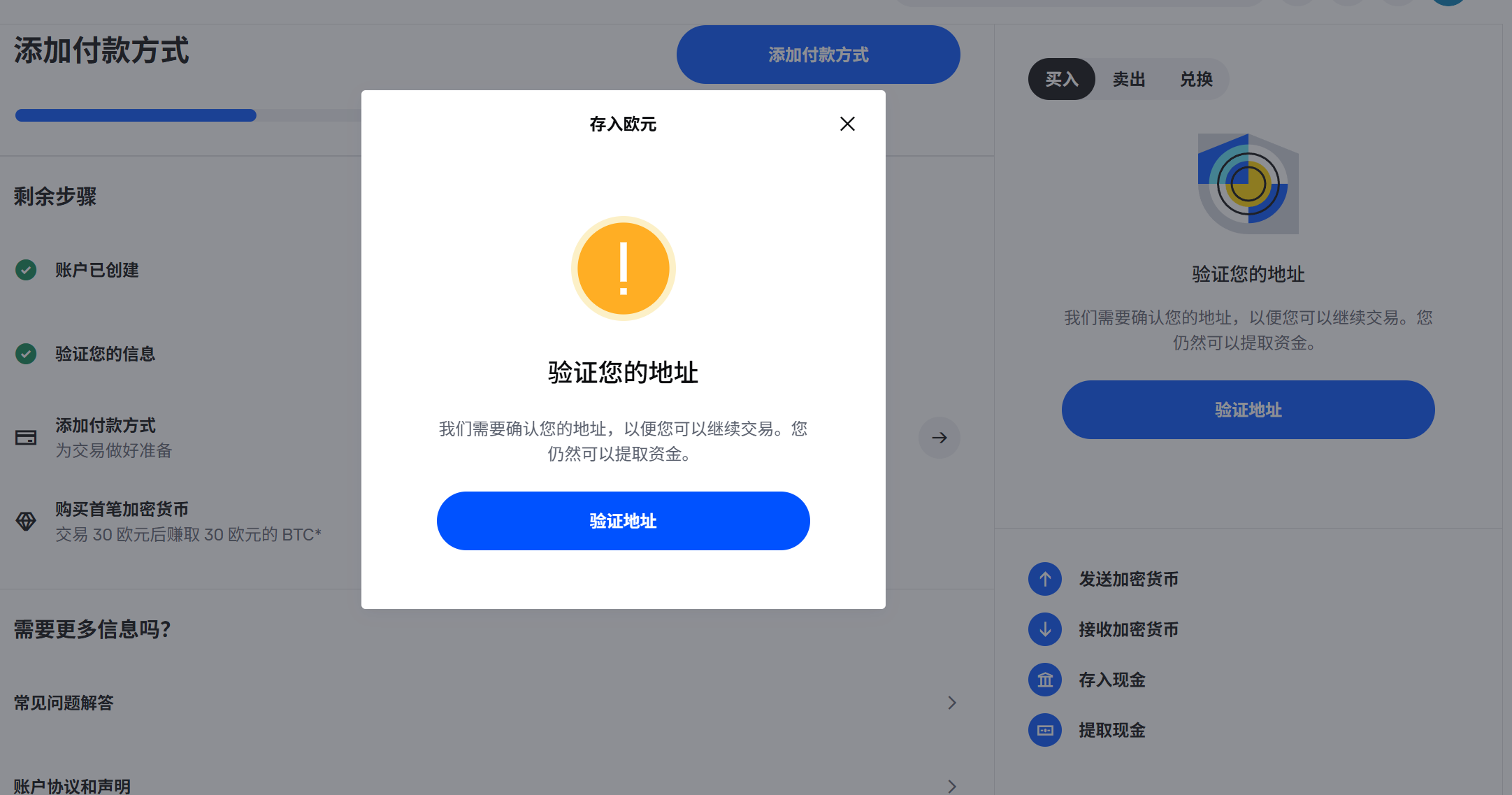This screenshot has height=795, width=1512.
Task: Click the blue progress bar under 添加付款方式
Action: [x=135, y=115]
